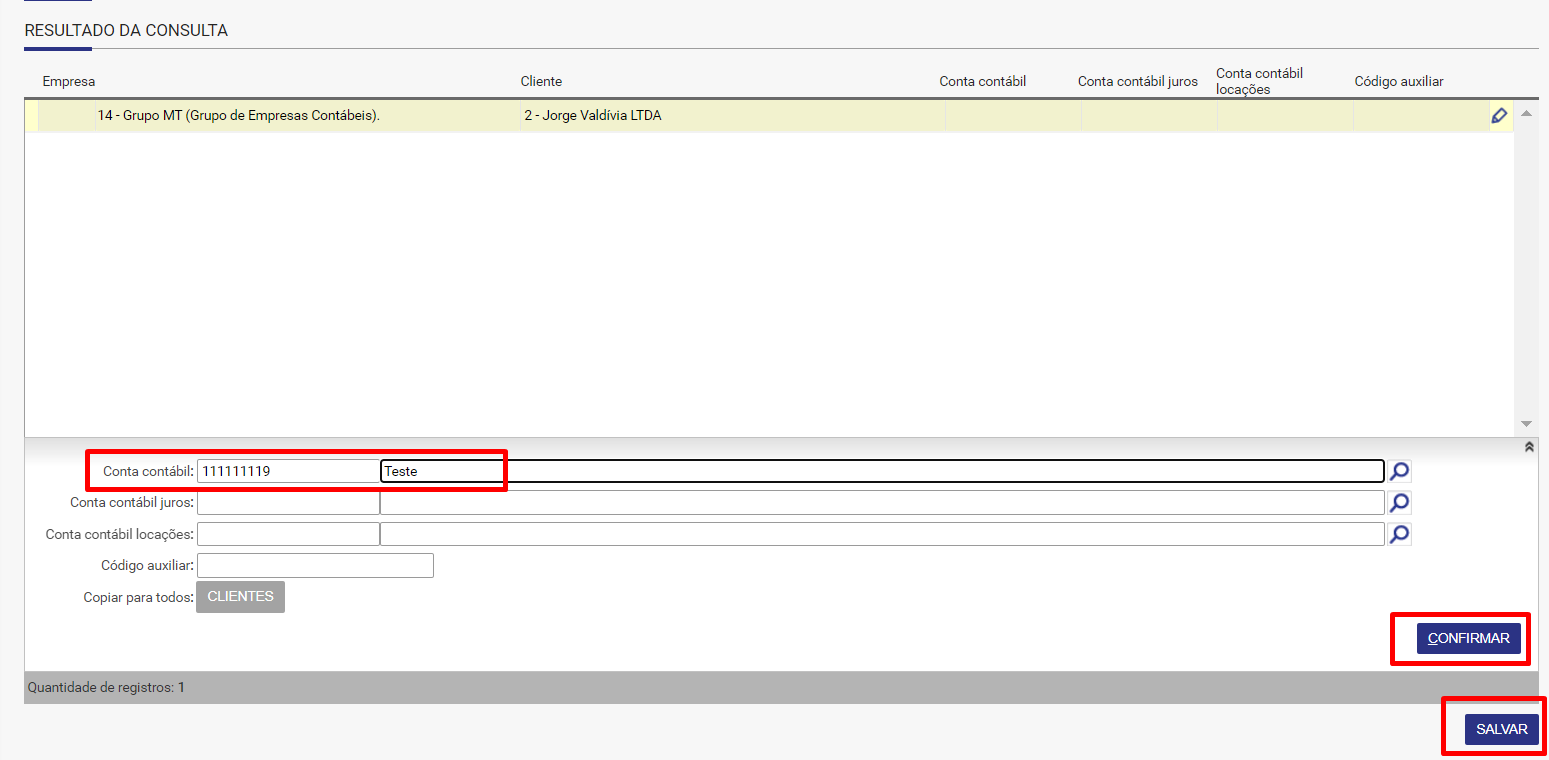The width and height of the screenshot is (1549, 760).
Task: Click the RESULTADO DA CONSULTA heading
Action: [126, 30]
